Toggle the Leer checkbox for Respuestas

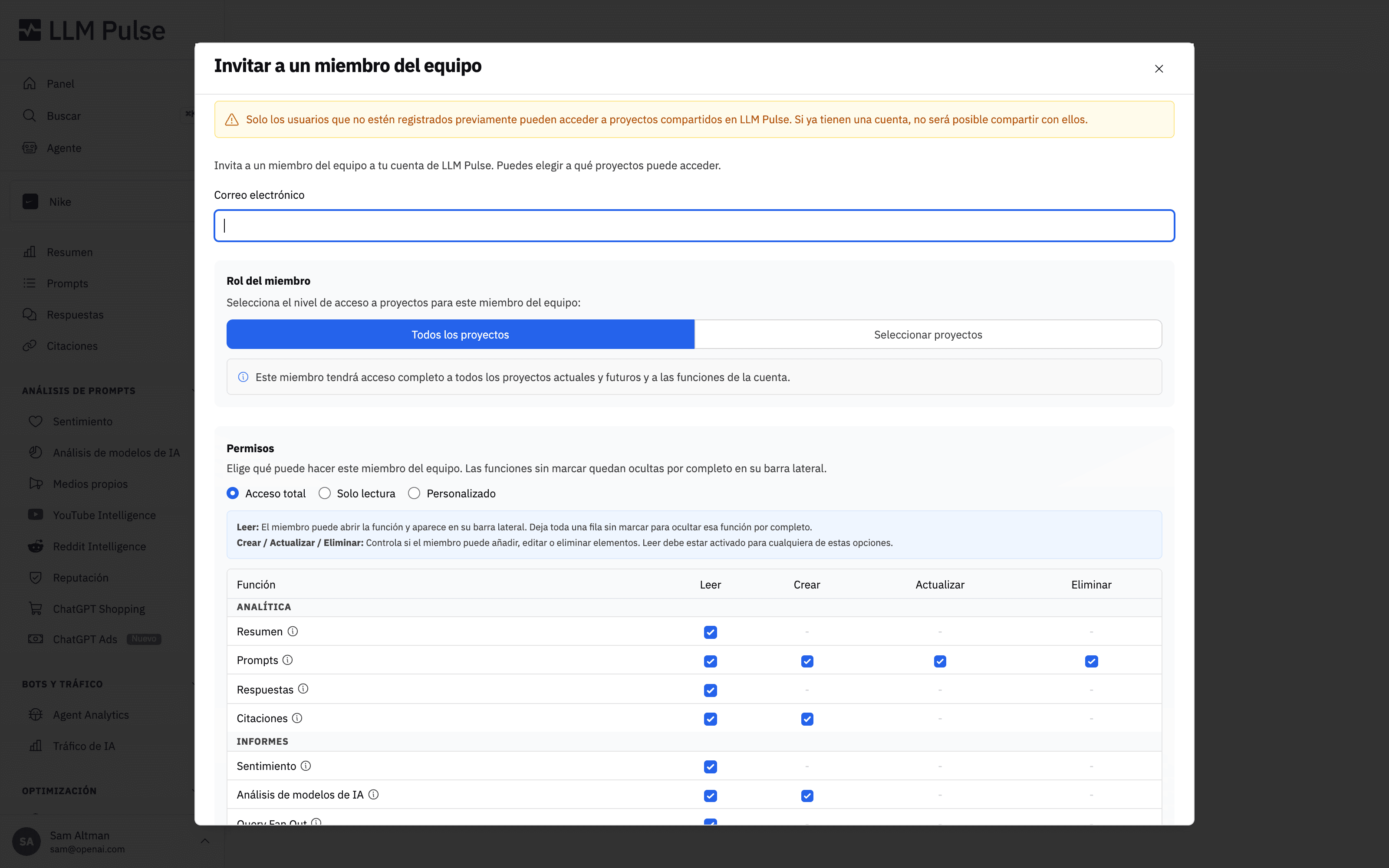(x=711, y=690)
